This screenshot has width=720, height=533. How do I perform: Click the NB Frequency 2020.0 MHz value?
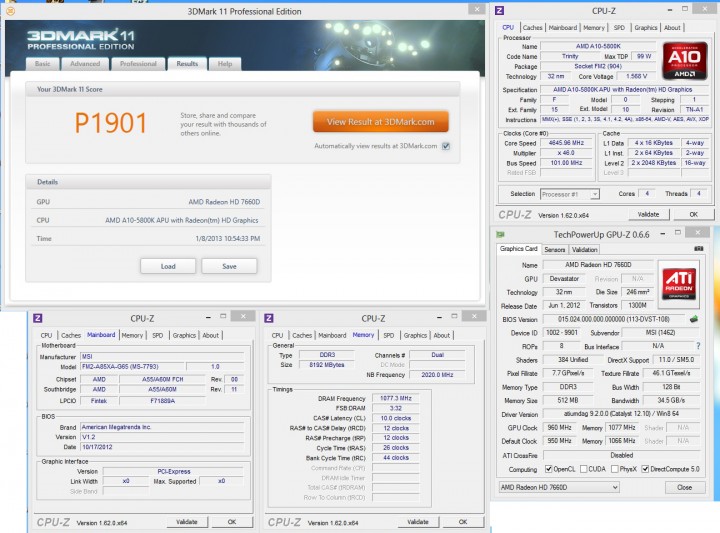click(437, 375)
